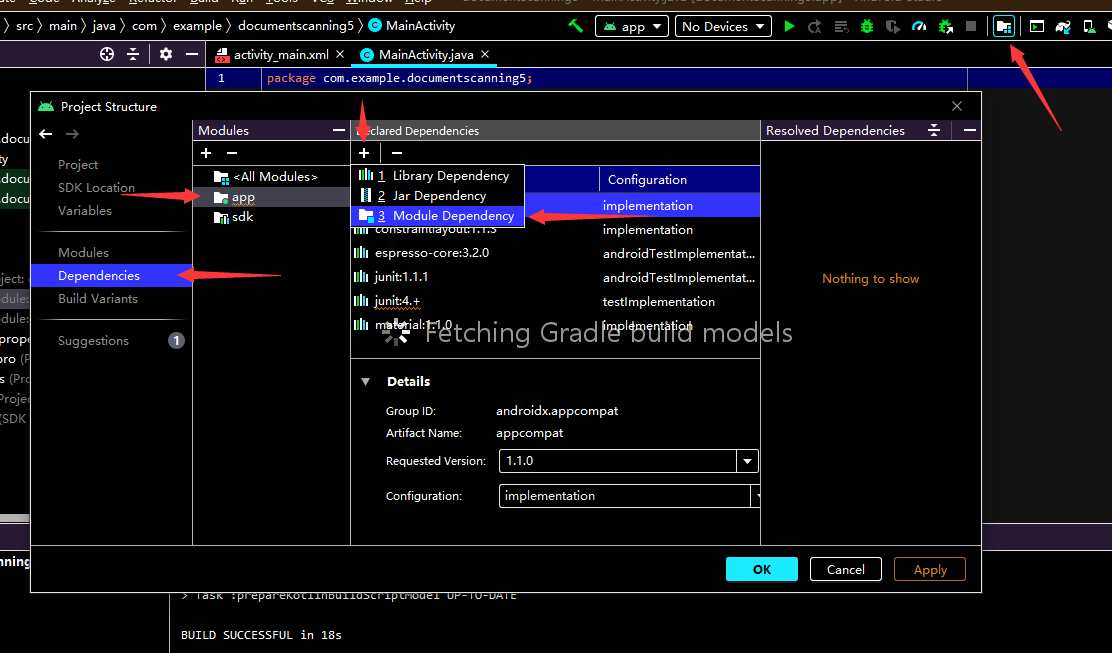1112x653 pixels.
Task: Click the MainActivity breadcrumb in the navigation bar
Action: (x=412, y=26)
